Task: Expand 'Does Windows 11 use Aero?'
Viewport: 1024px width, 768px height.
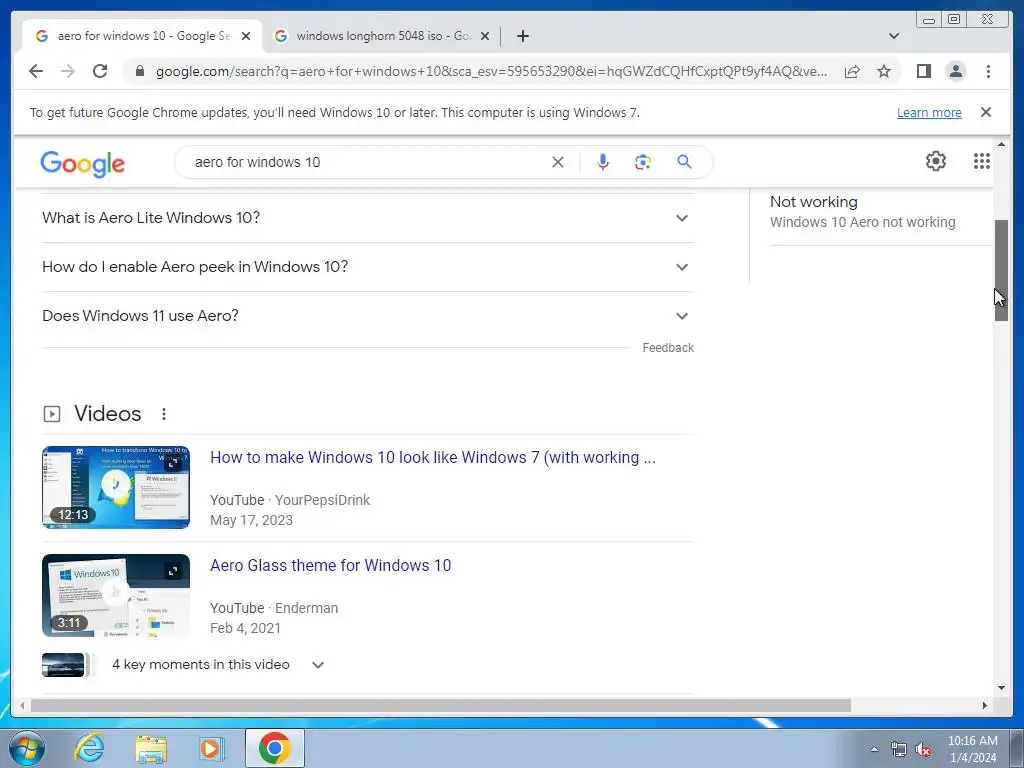Action: pos(367,316)
